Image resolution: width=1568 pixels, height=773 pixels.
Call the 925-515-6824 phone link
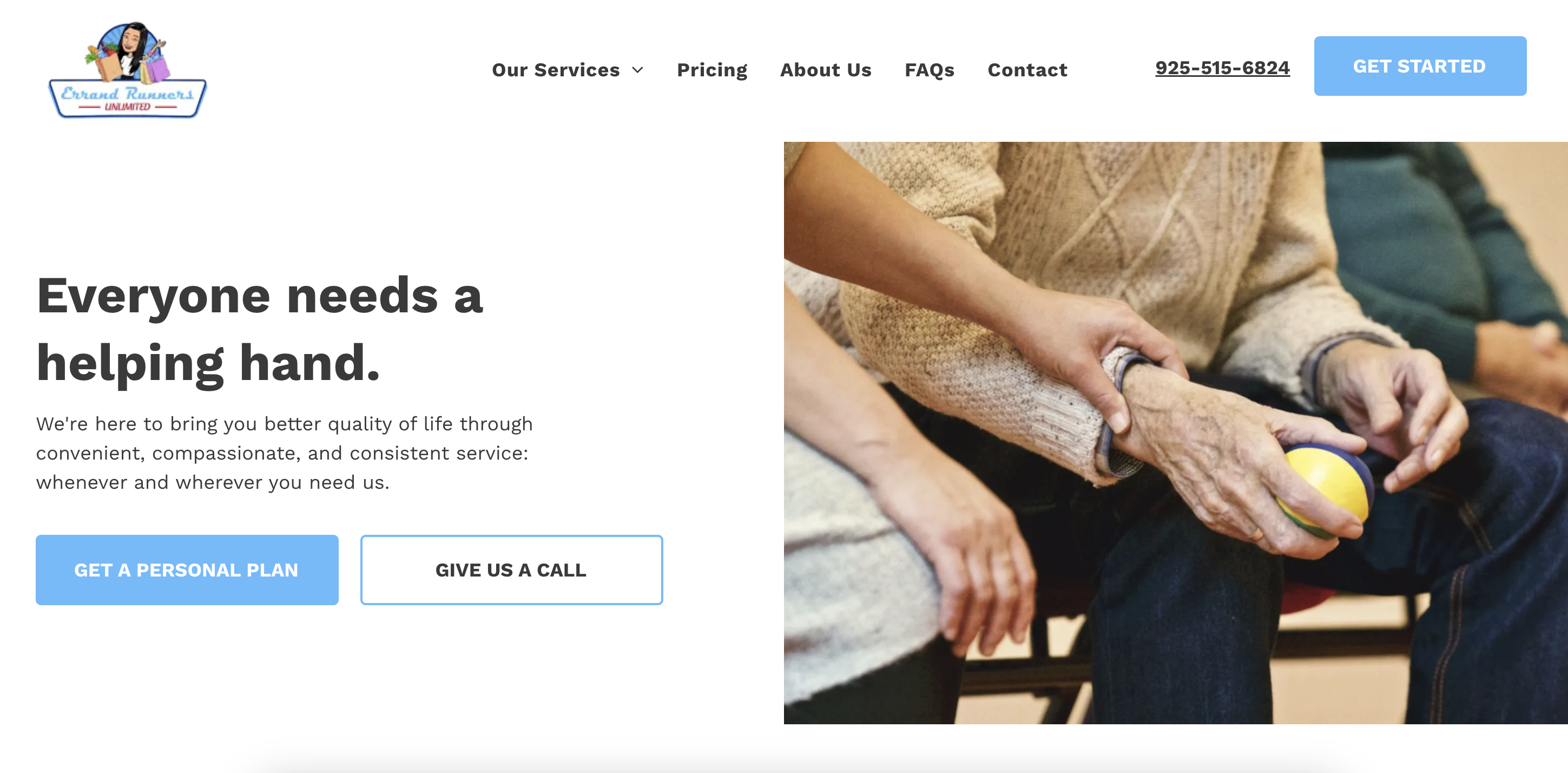click(1222, 68)
